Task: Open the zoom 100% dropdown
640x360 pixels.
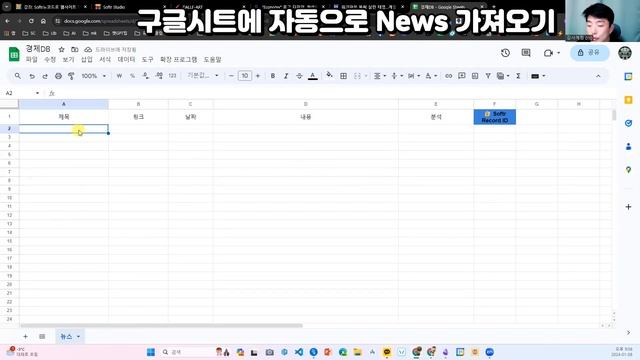Action: (x=93, y=76)
